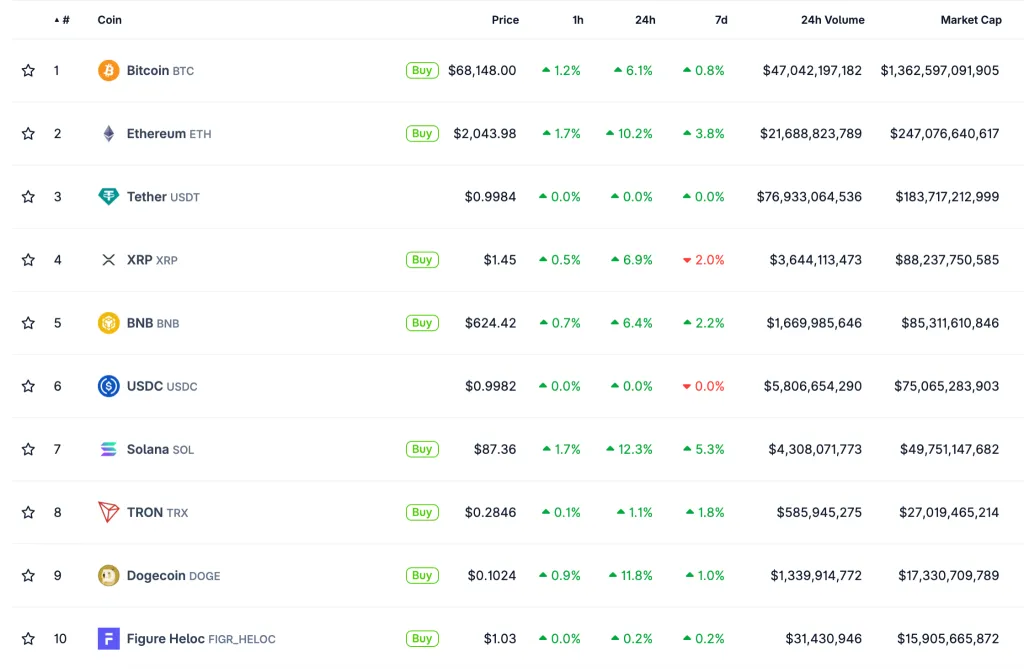Click the Ethereum diamond logo icon
This screenshot has height=669, width=1024.
point(108,134)
